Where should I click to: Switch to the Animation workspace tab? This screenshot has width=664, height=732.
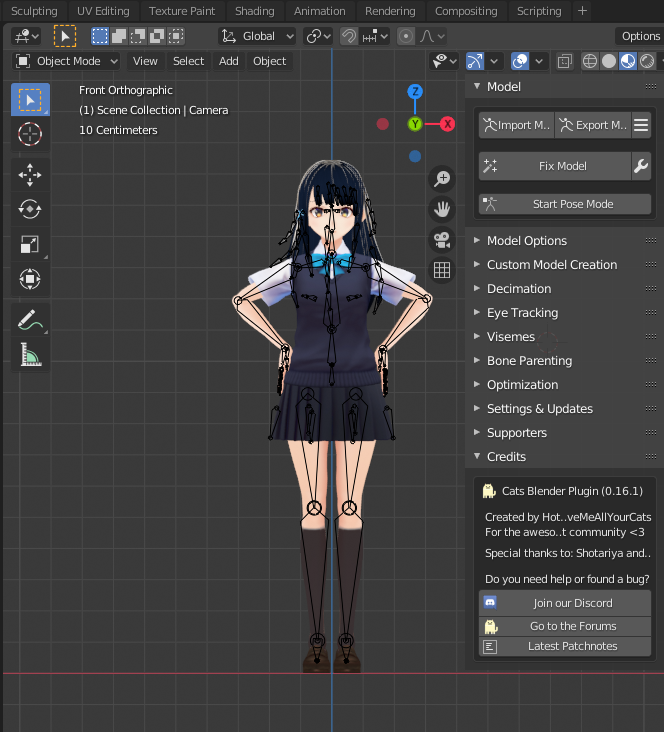point(319,11)
